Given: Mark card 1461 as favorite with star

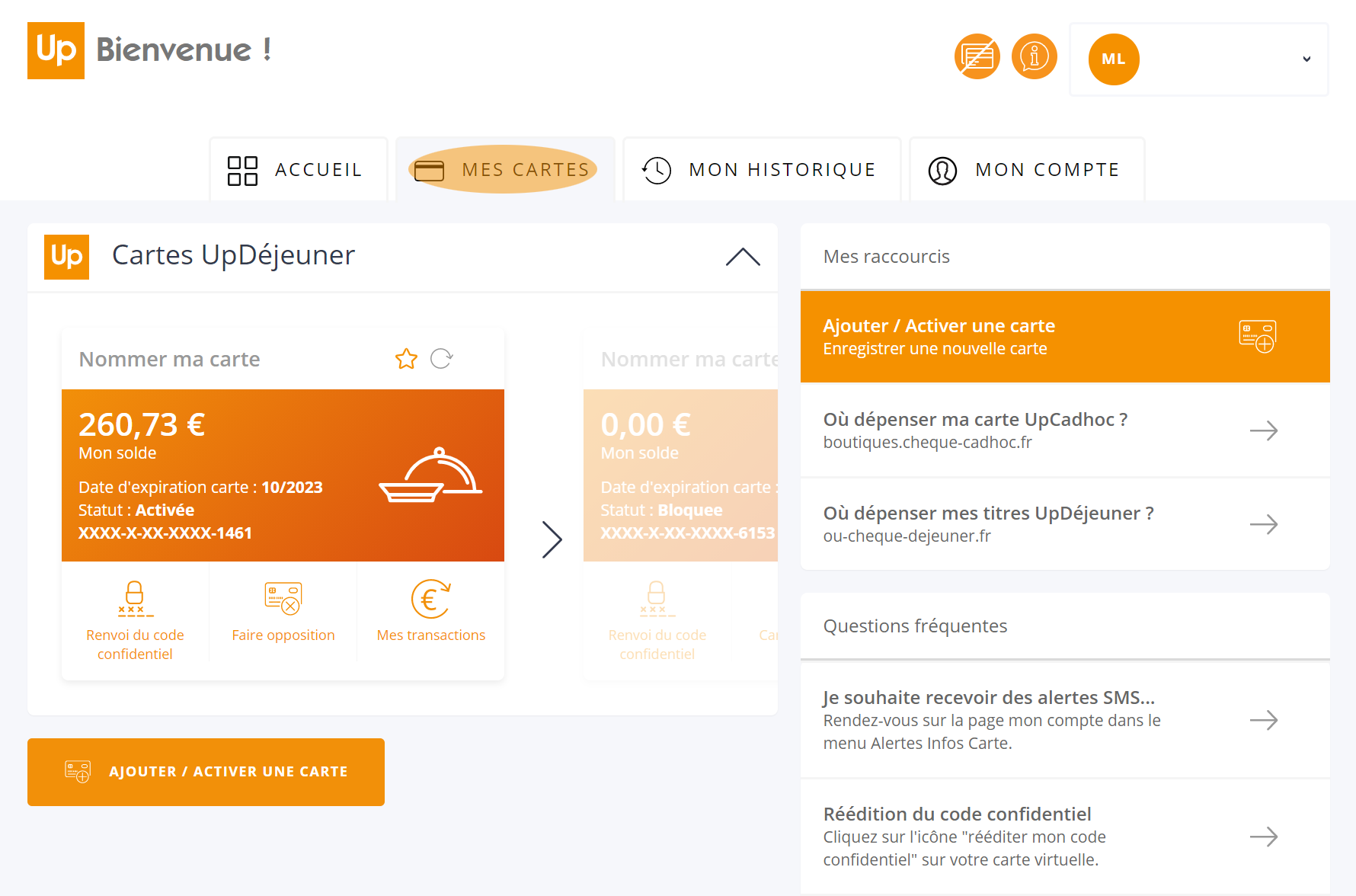Looking at the screenshot, I should 406,359.
